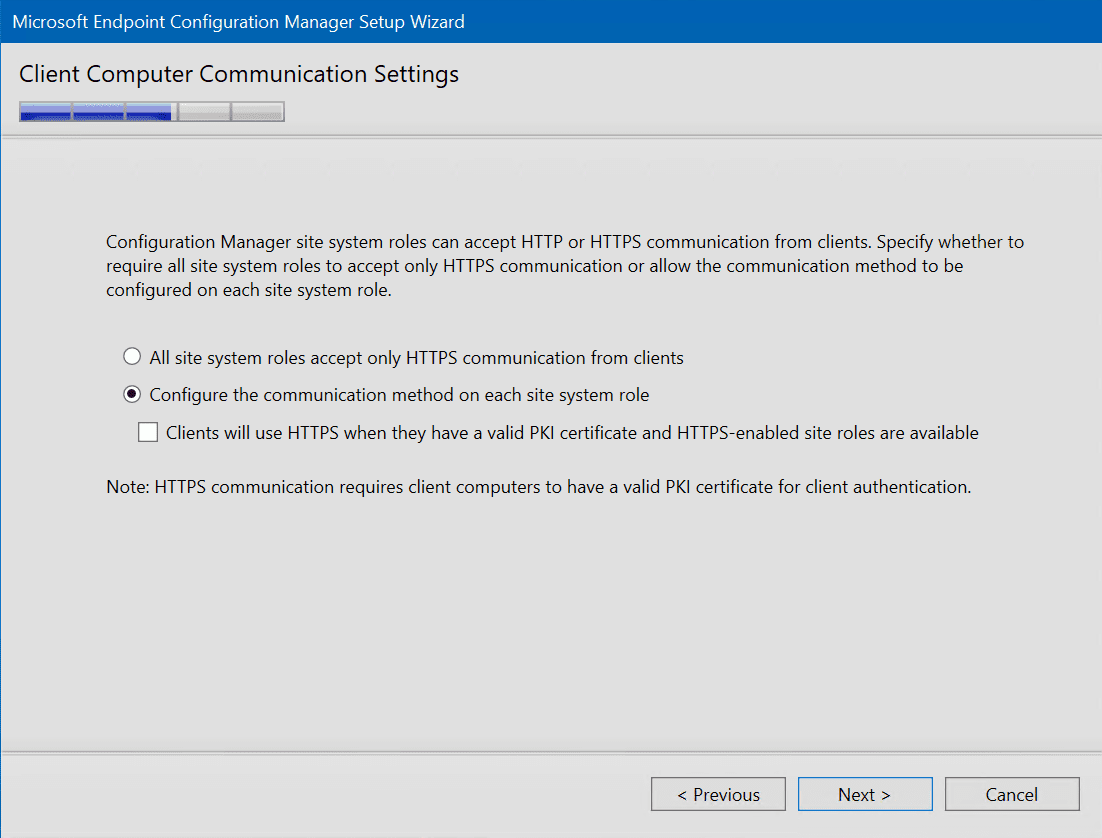
Task: Click the second progress indicator segment
Action: [98, 111]
